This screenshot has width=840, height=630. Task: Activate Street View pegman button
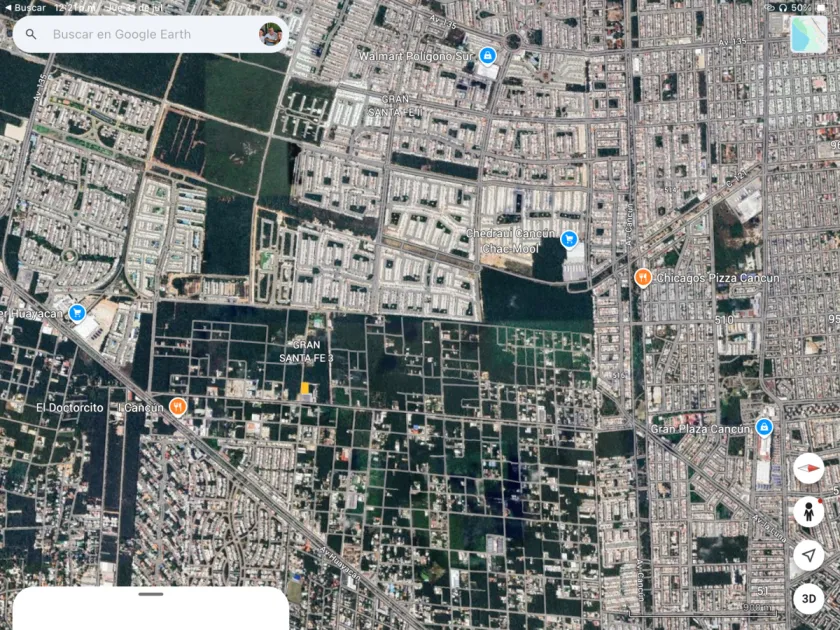pos(809,512)
